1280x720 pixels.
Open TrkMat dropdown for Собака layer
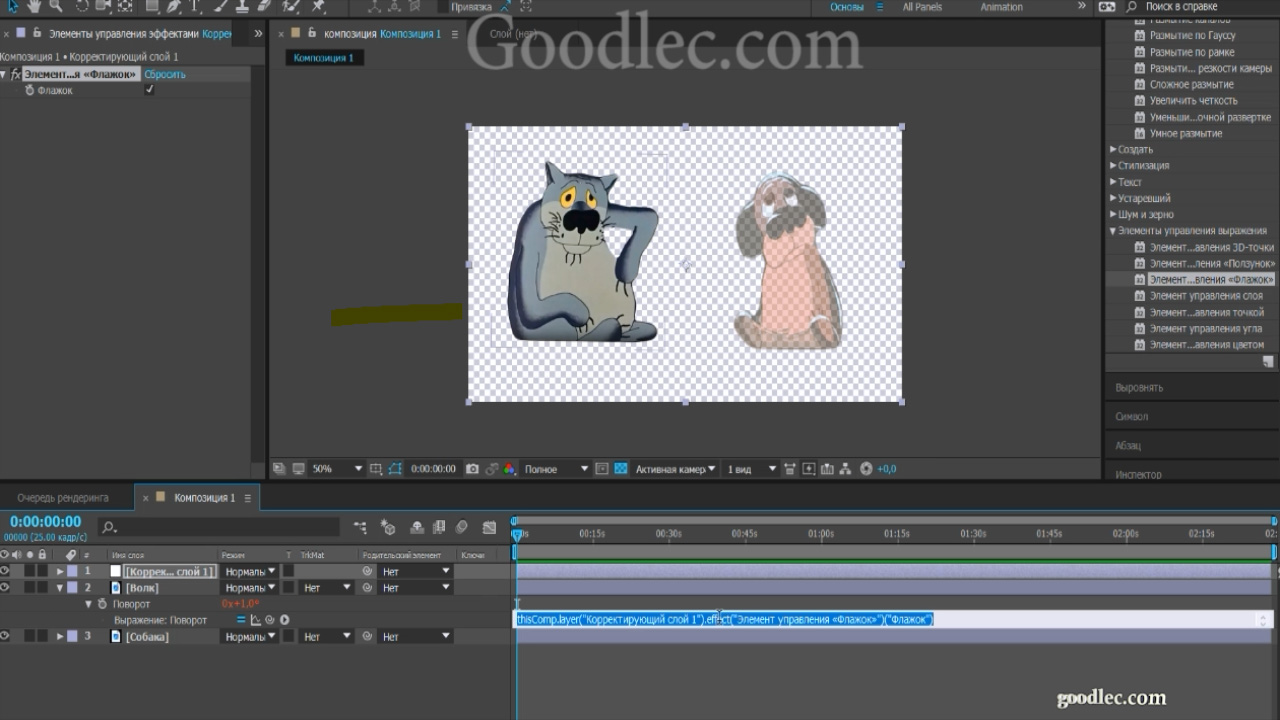coord(327,636)
